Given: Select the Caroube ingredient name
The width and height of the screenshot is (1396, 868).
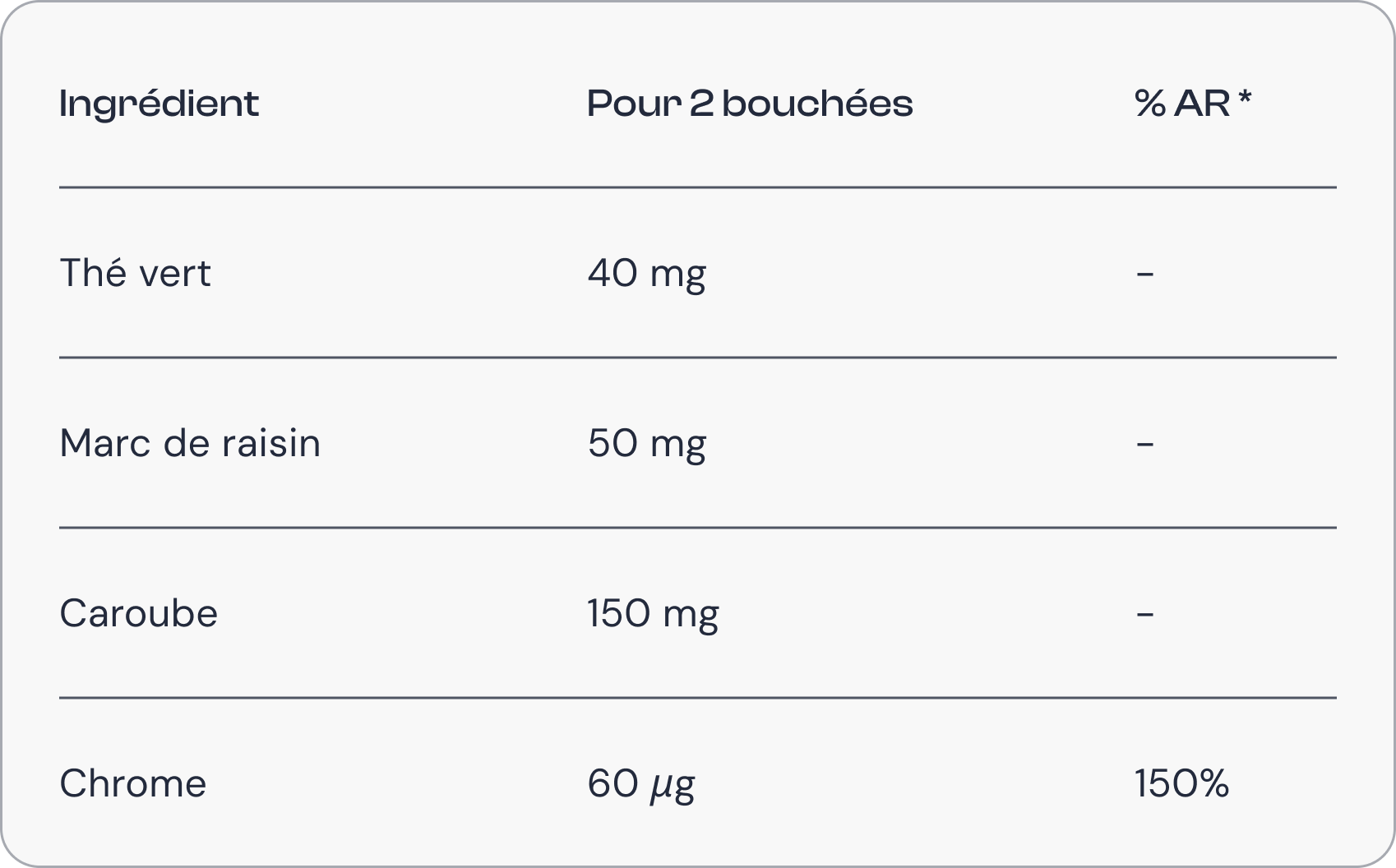Looking at the screenshot, I should pos(139,613).
